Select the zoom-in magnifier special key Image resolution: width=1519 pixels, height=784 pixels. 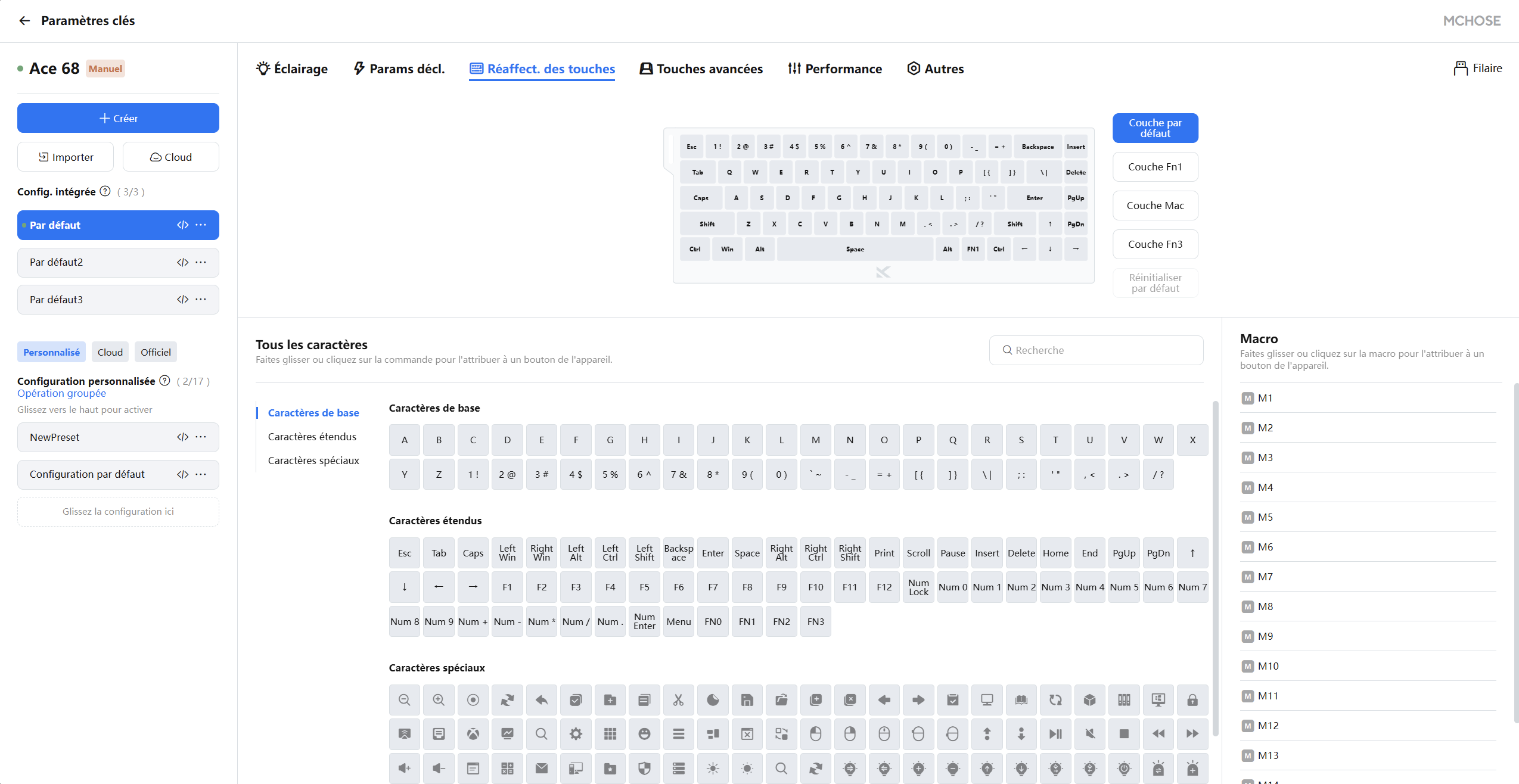pos(439,700)
